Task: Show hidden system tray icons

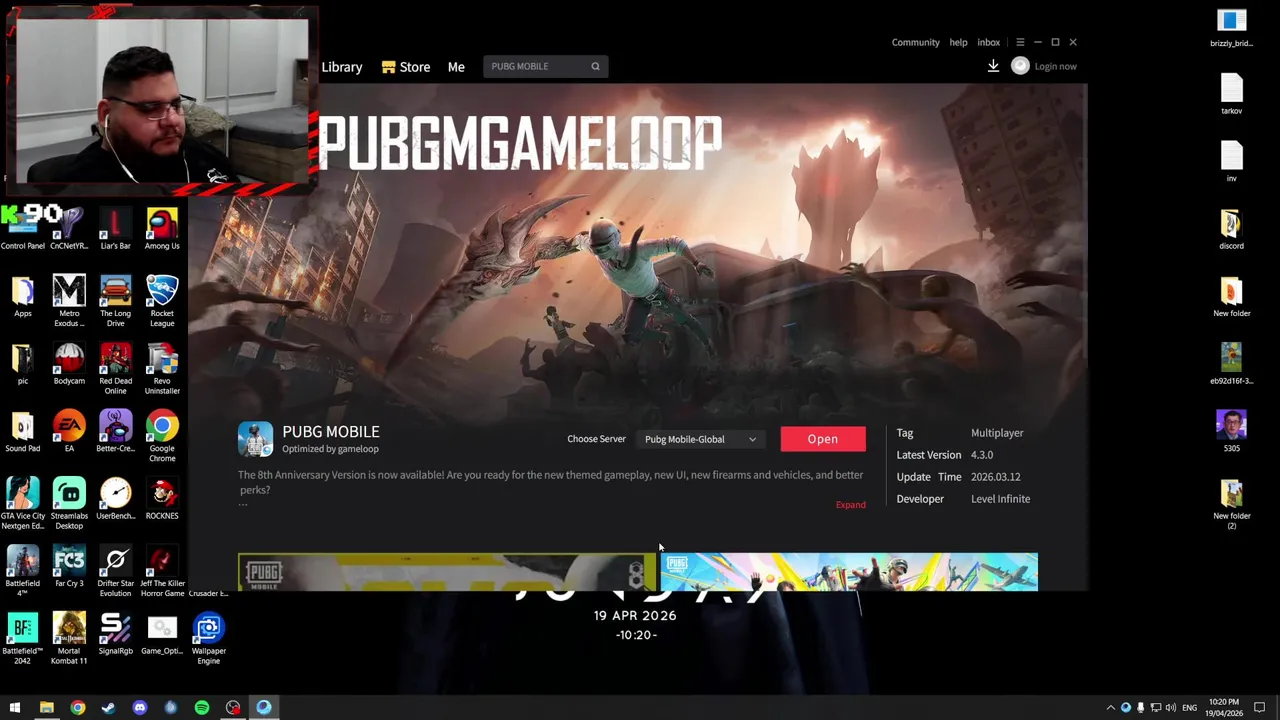Action: point(1110,708)
